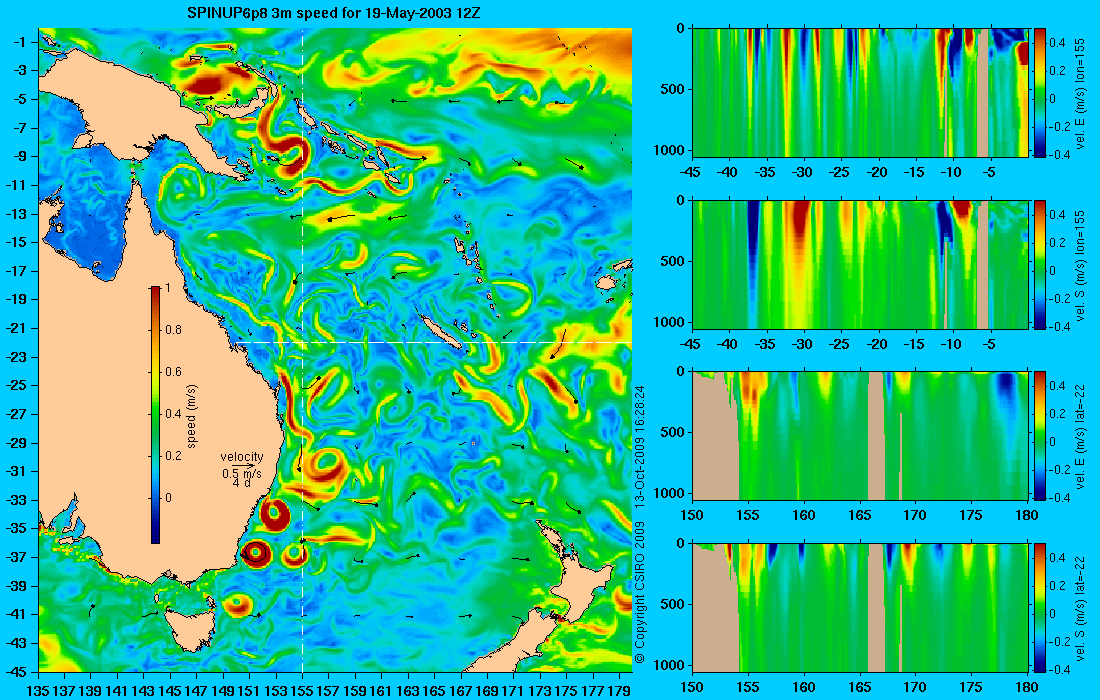This screenshot has width=1100, height=700.
Task: Click the "vel. S (m/s) lat=-22" label
Action: (x=1080, y=608)
